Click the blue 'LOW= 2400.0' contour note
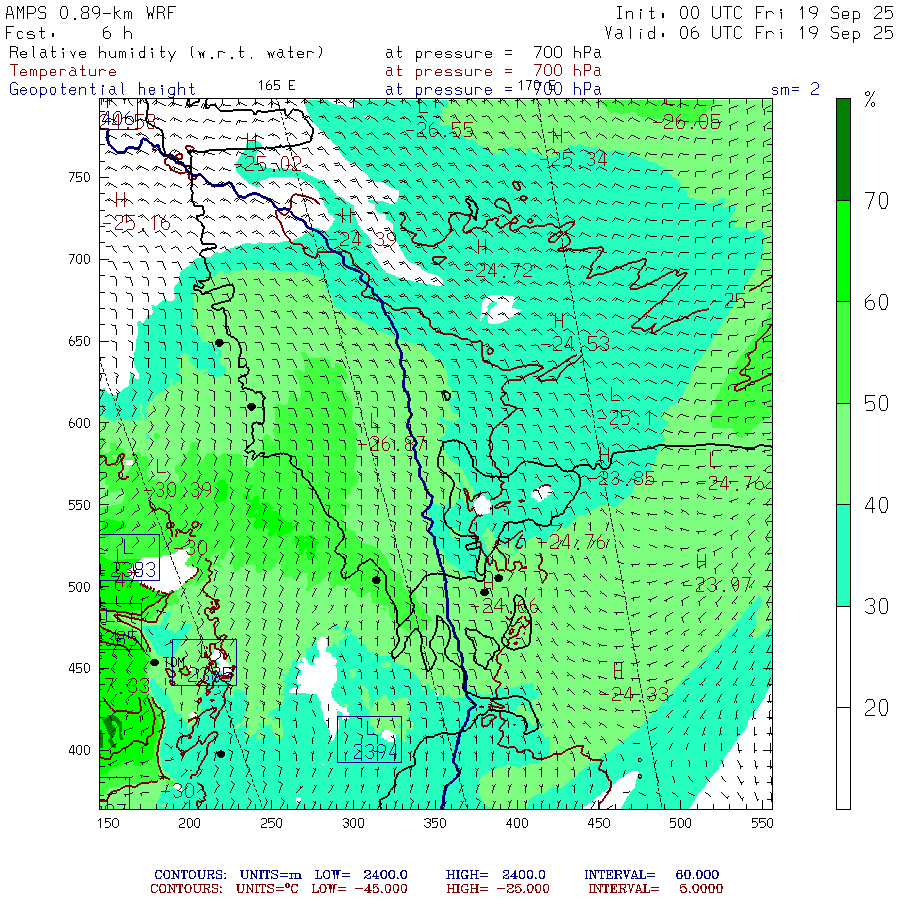The width and height of the screenshot is (900, 900). point(361,875)
